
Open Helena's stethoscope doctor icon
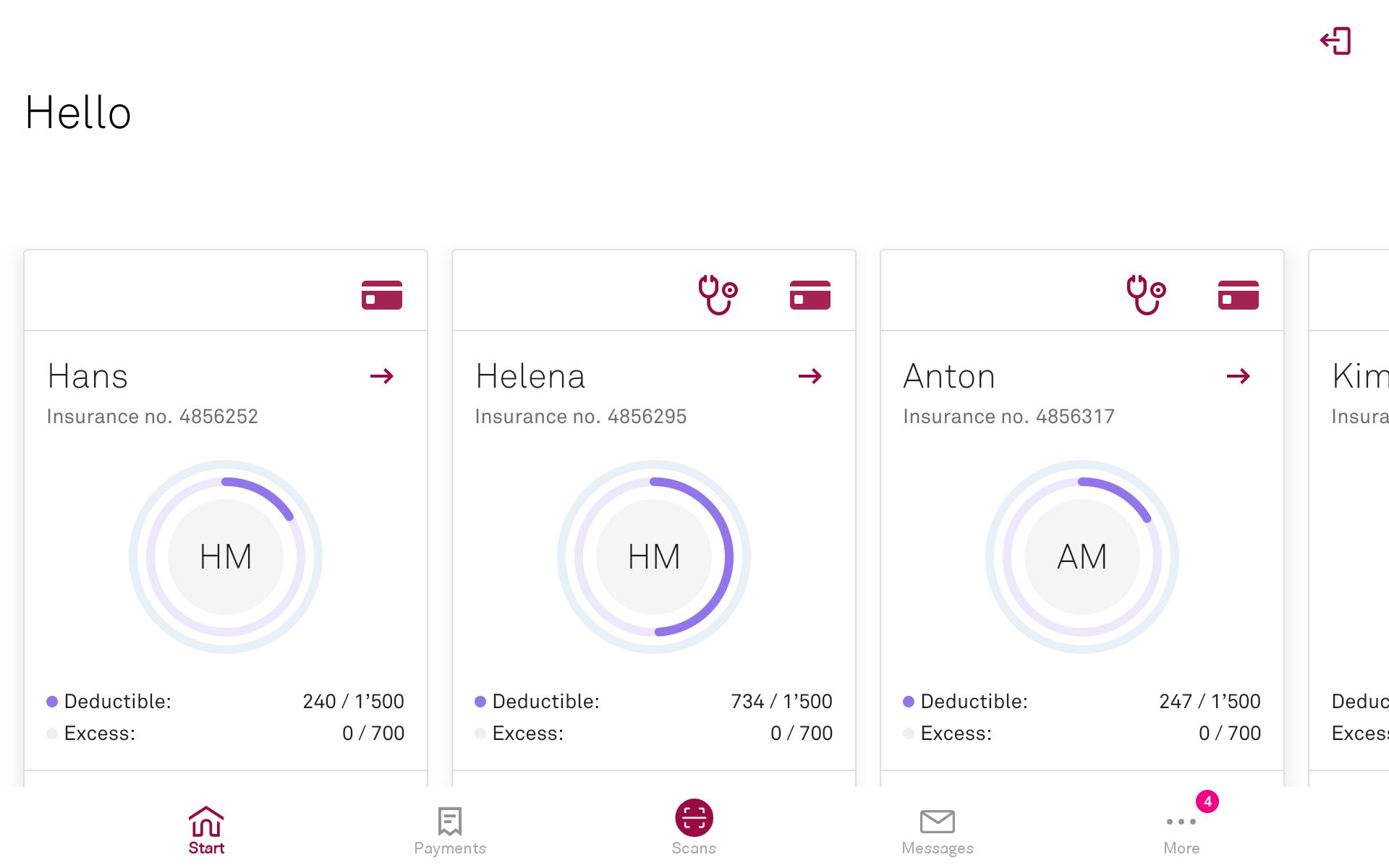click(717, 294)
